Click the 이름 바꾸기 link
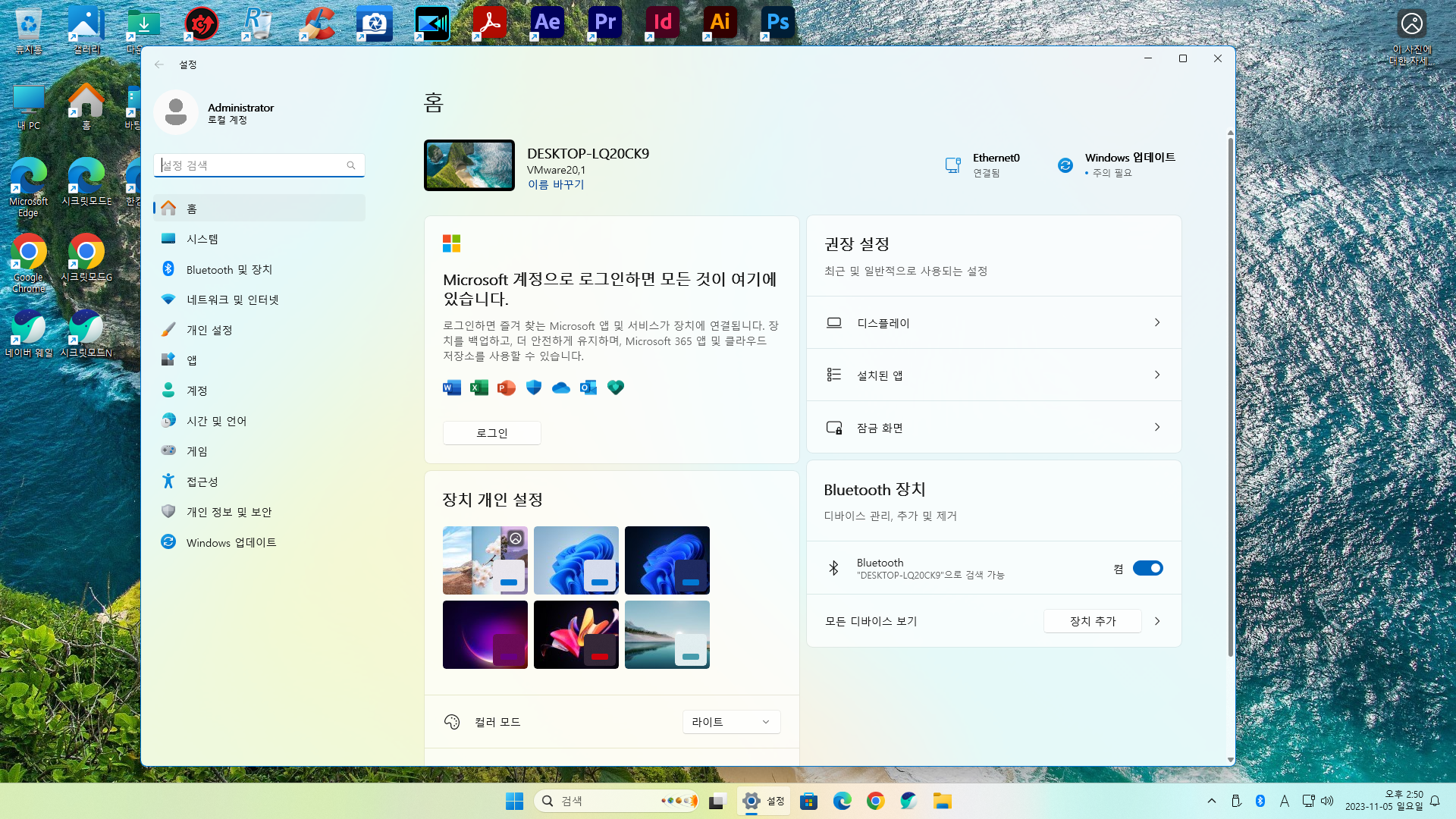The height and width of the screenshot is (819, 1456). pos(556,184)
